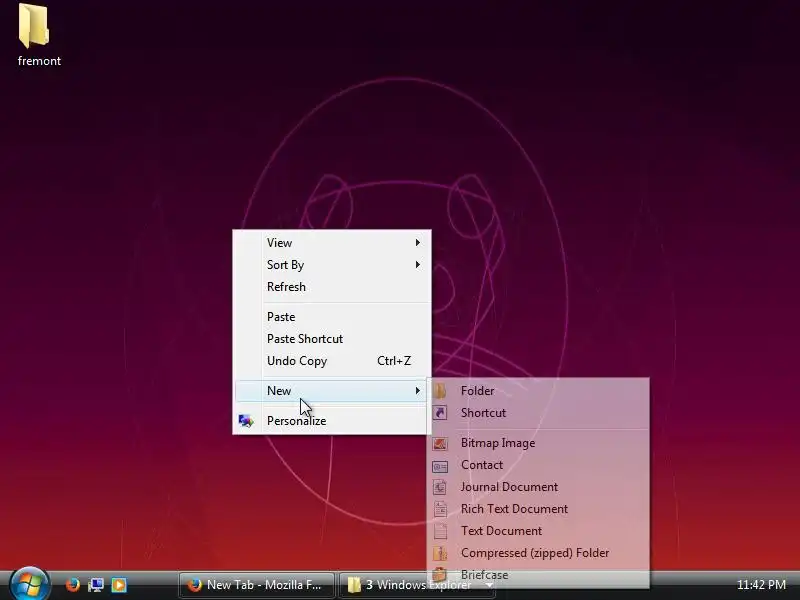
Task: Select the highlighted New menu item
Action: pos(331,391)
